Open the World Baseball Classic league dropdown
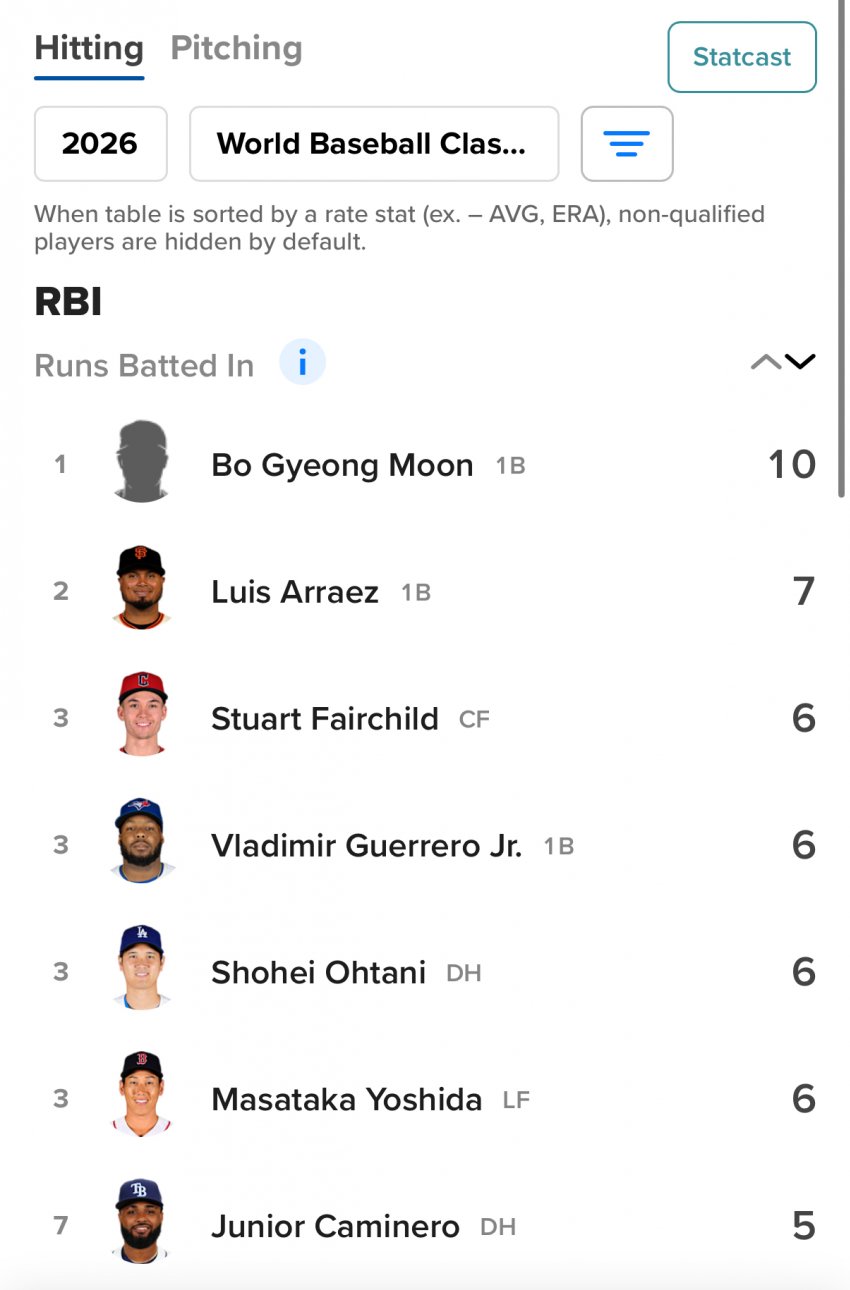850x1290 pixels. point(373,144)
